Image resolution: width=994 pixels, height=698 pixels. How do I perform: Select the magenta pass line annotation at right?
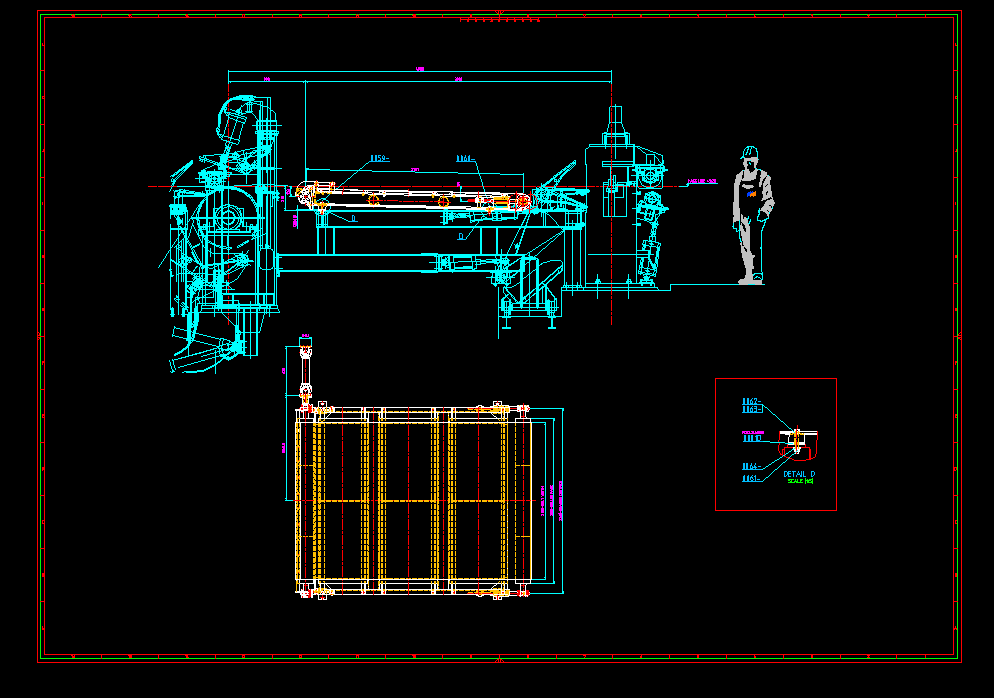tap(702, 181)
